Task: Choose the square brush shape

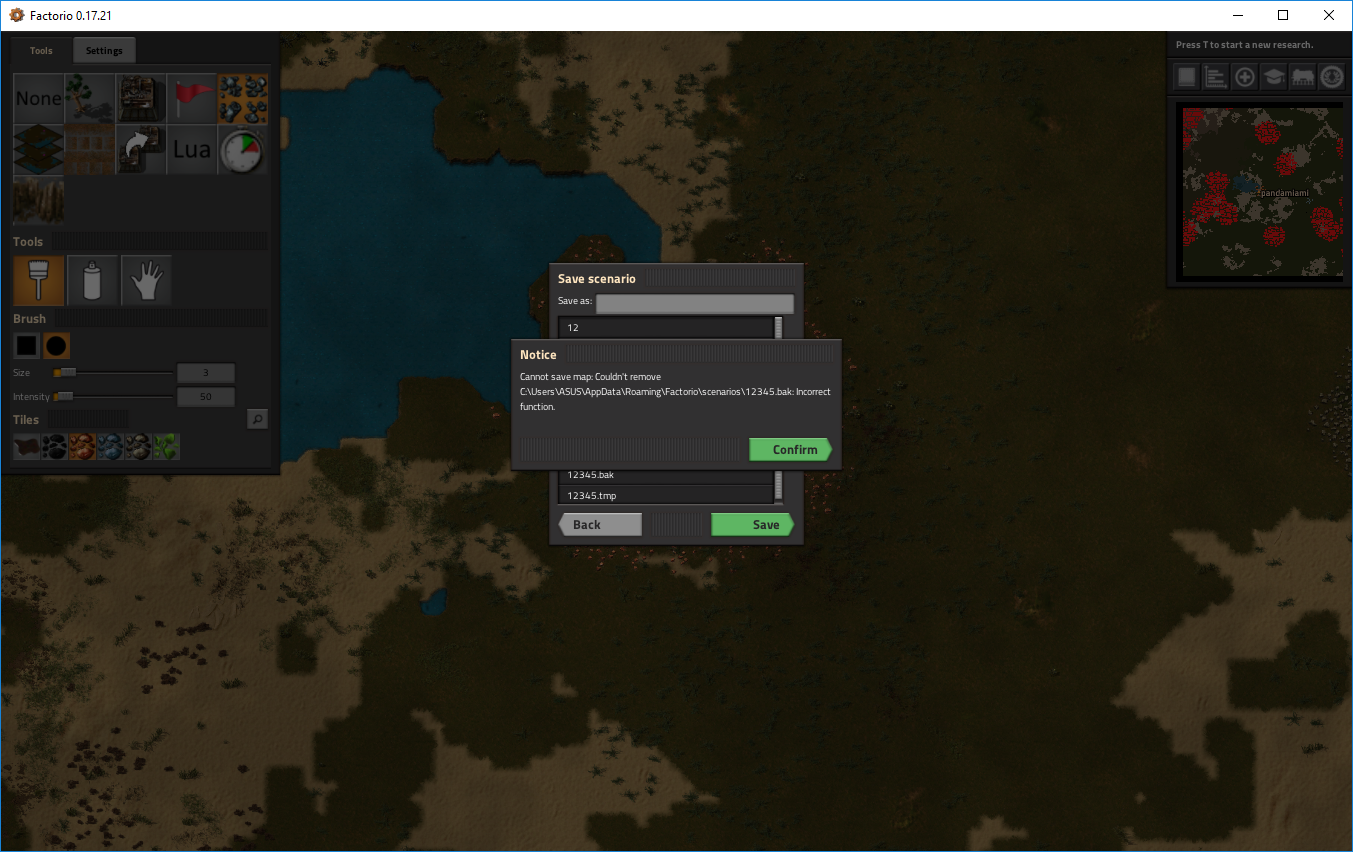Action: click(26, 346)
